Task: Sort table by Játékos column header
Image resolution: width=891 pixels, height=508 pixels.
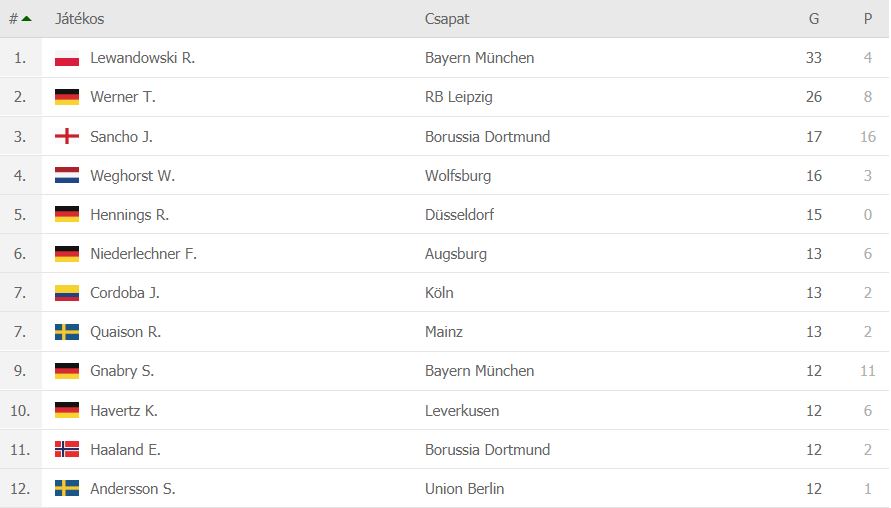Action: pos(80,19)
